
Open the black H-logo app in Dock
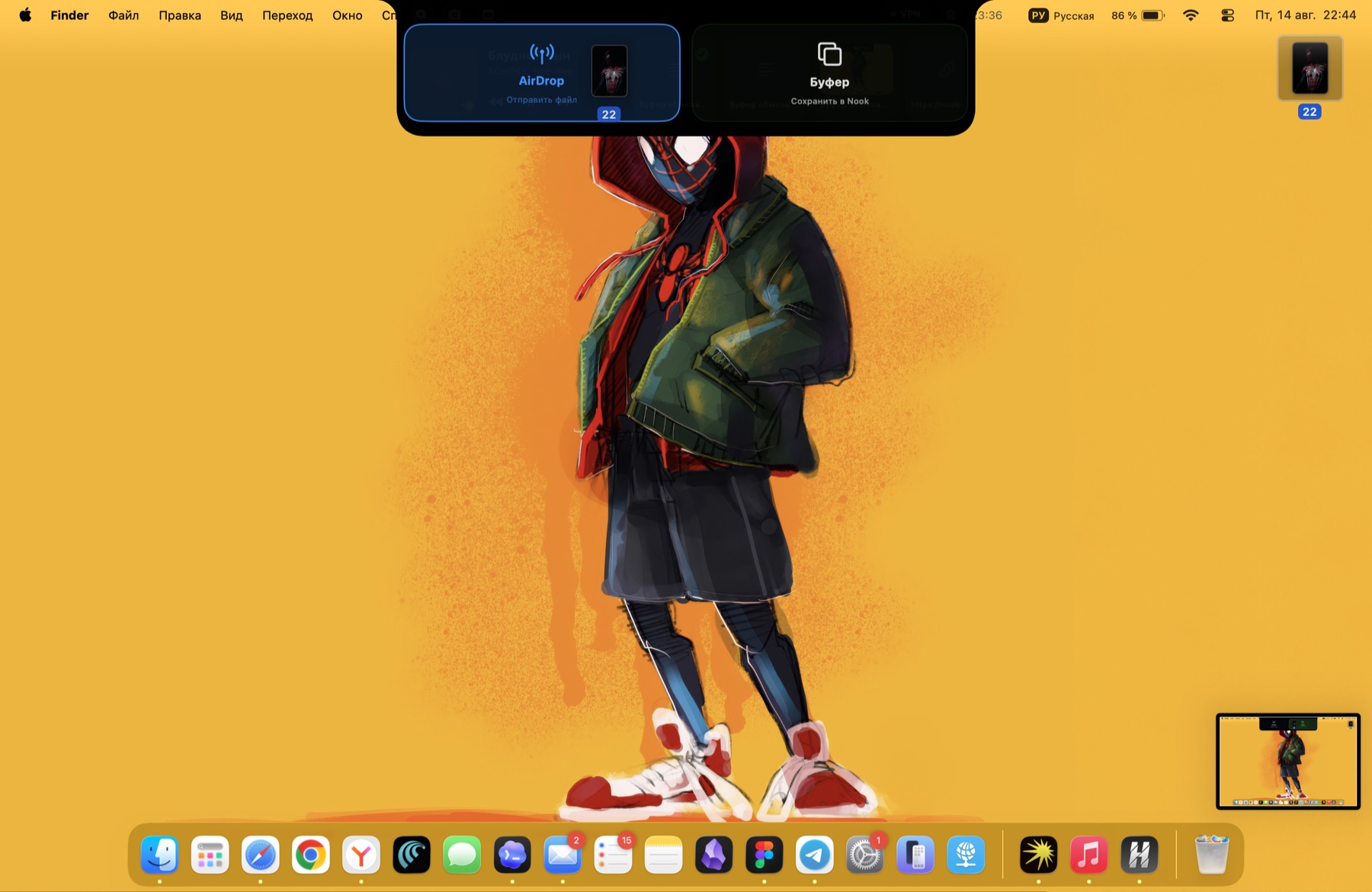pyautogui.click(x=1140, y=855)
